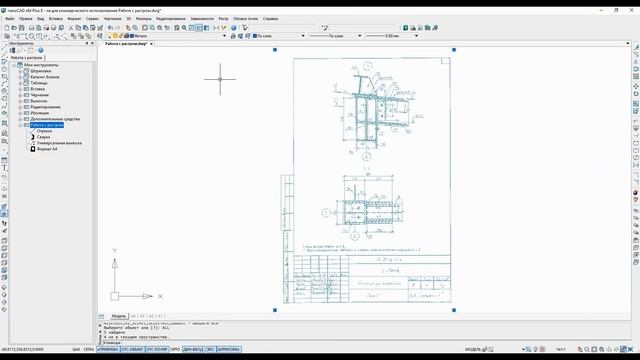Toggle ШАГ snap step mode
The height and width of the screenshot is (360, 640).
[x=76, y=349]
